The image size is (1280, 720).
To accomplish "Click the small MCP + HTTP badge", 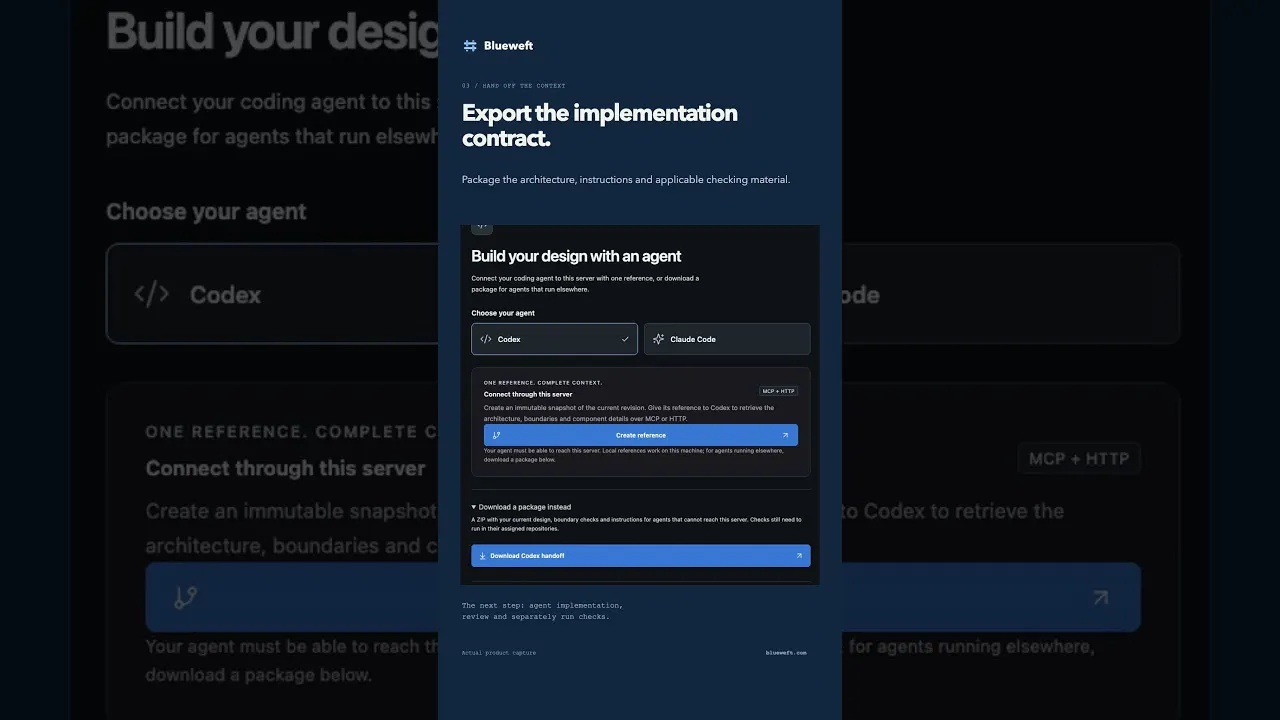I will point(778,391).
